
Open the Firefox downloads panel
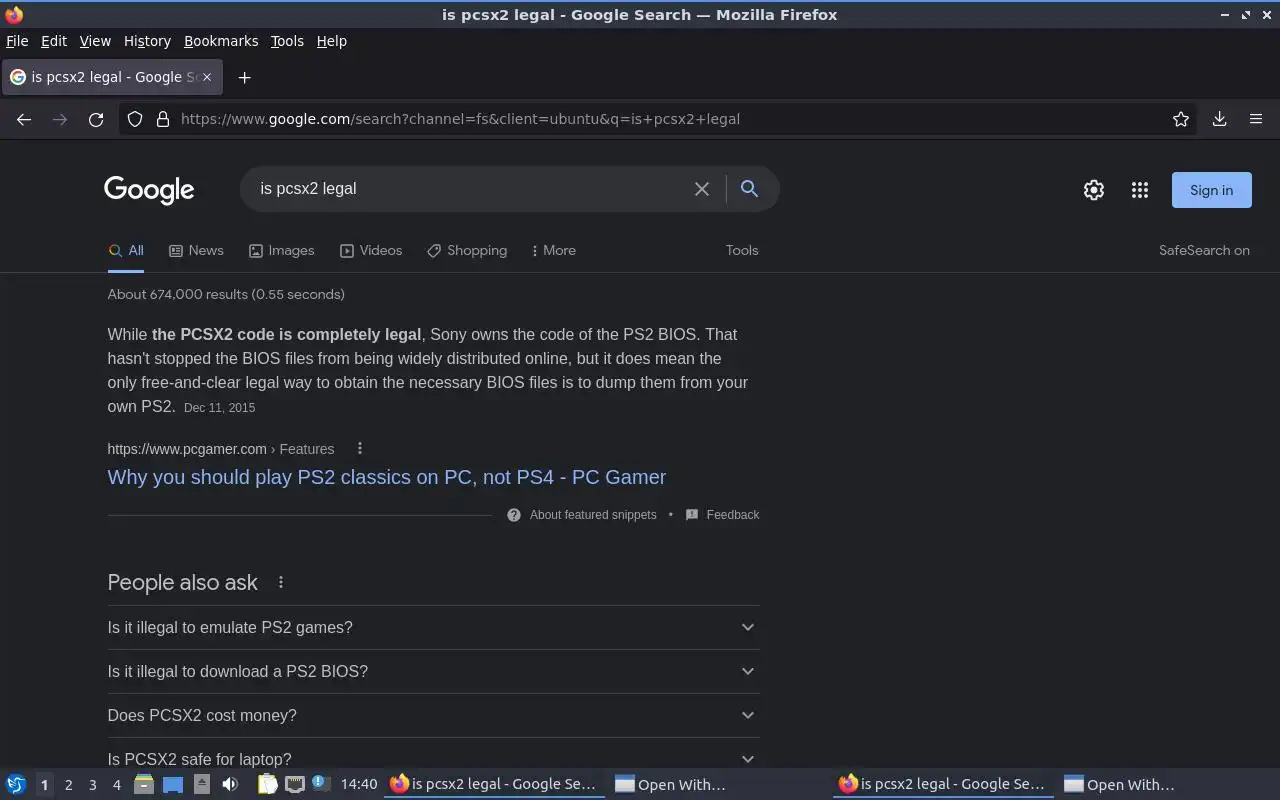[1220, 119]
